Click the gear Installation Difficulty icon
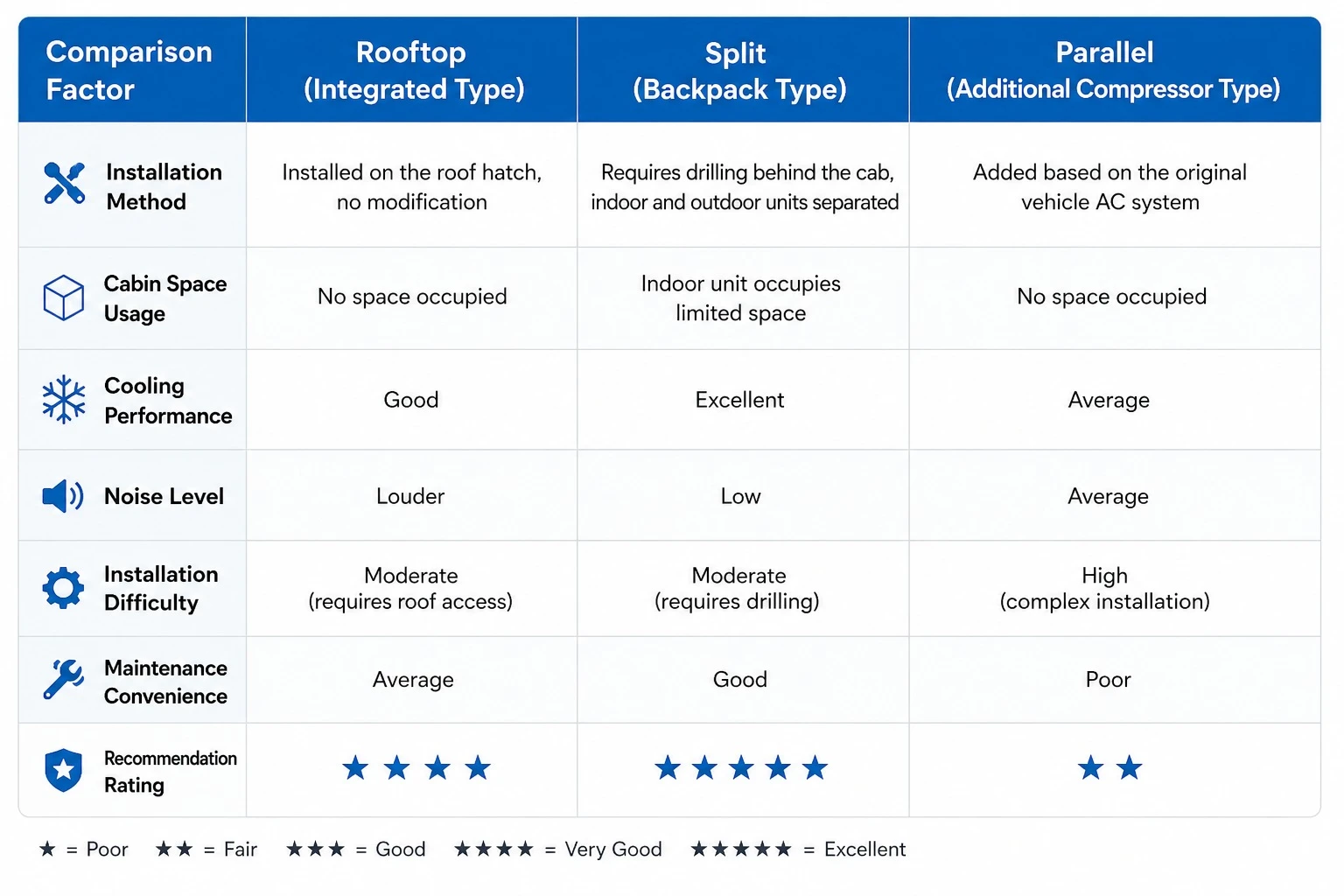 click(x=63, y=588)
